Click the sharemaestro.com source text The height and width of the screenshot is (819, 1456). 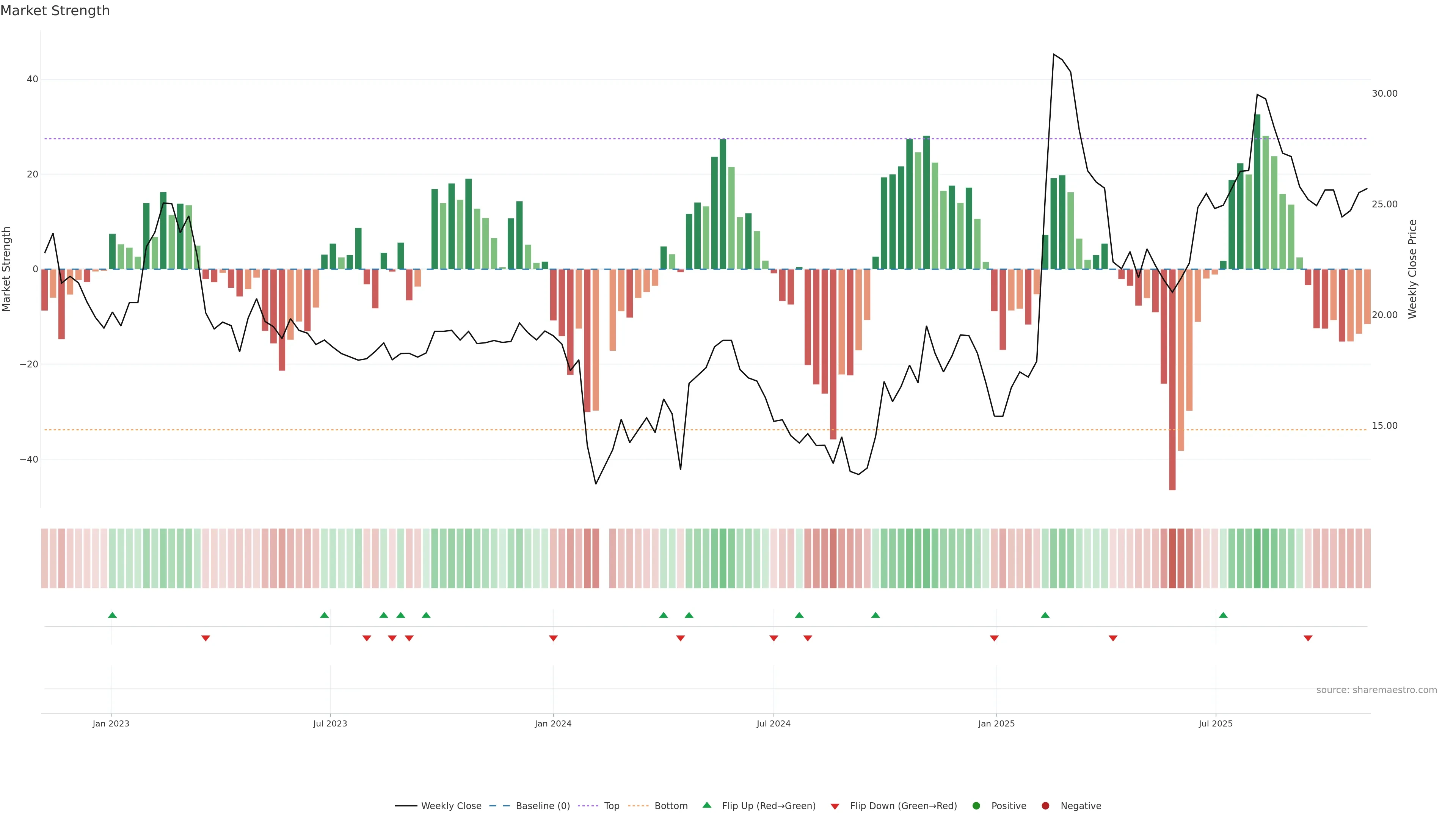tap(1376, 690)
